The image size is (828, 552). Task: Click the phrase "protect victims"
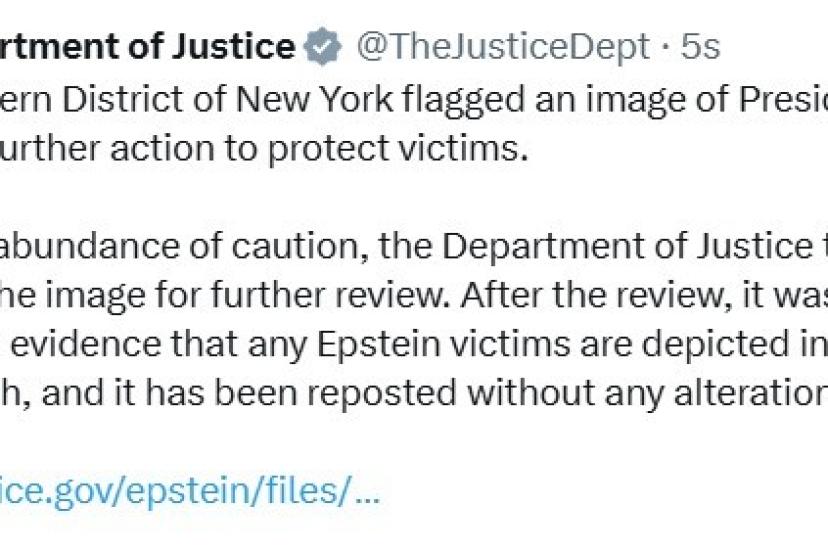[410, 148]
